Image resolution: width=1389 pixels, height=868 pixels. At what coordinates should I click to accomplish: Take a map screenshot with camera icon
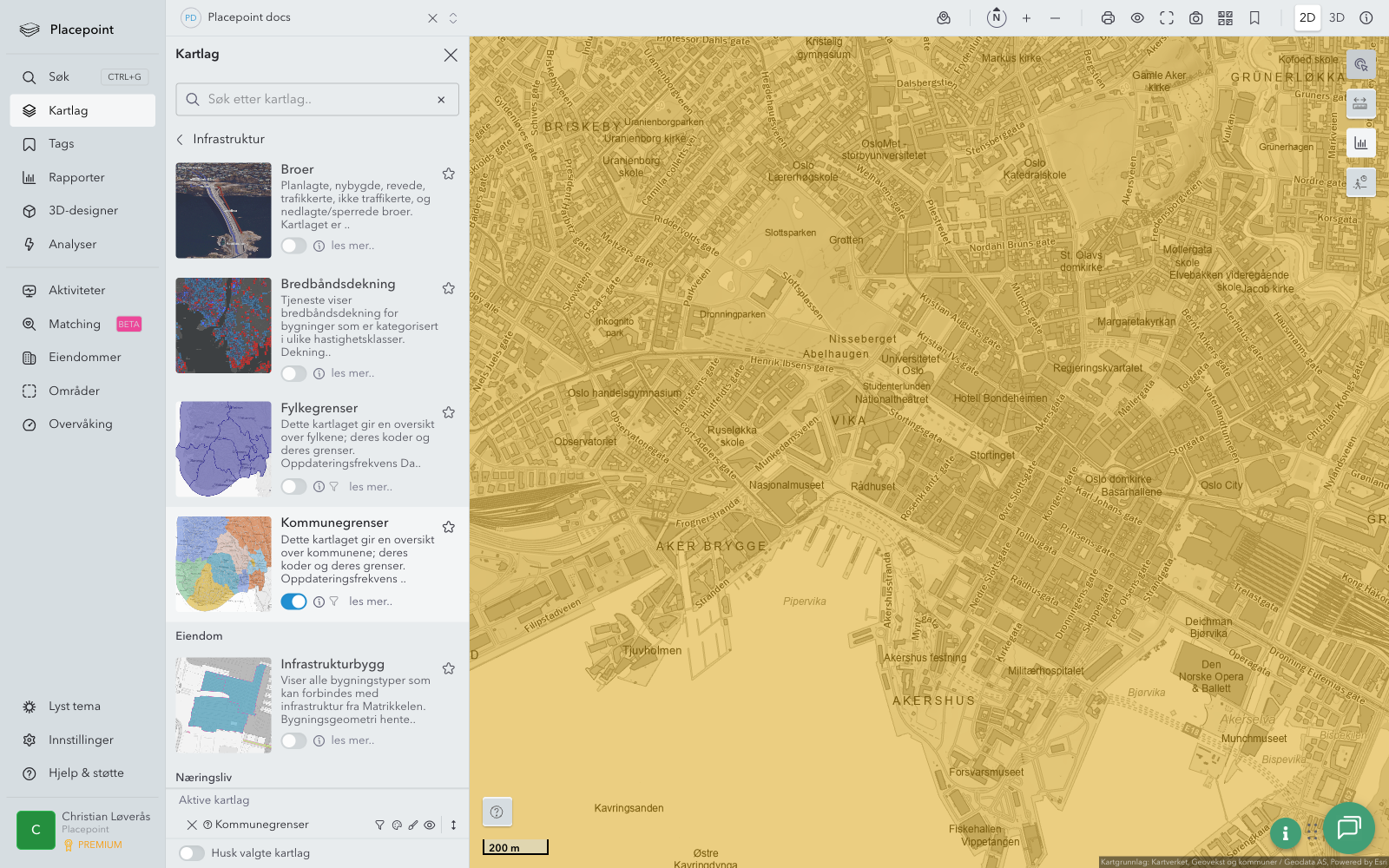click(1195, 18)
